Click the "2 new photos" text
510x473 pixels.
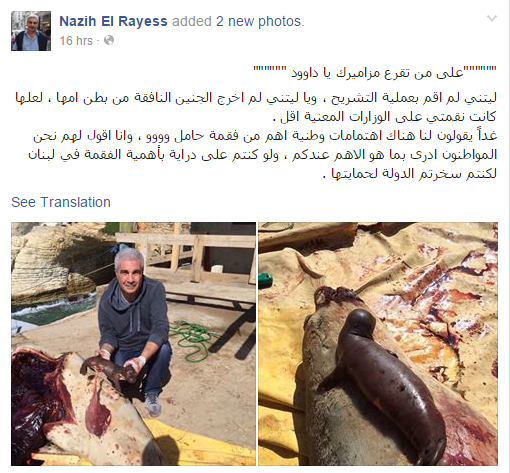(260, 21)
